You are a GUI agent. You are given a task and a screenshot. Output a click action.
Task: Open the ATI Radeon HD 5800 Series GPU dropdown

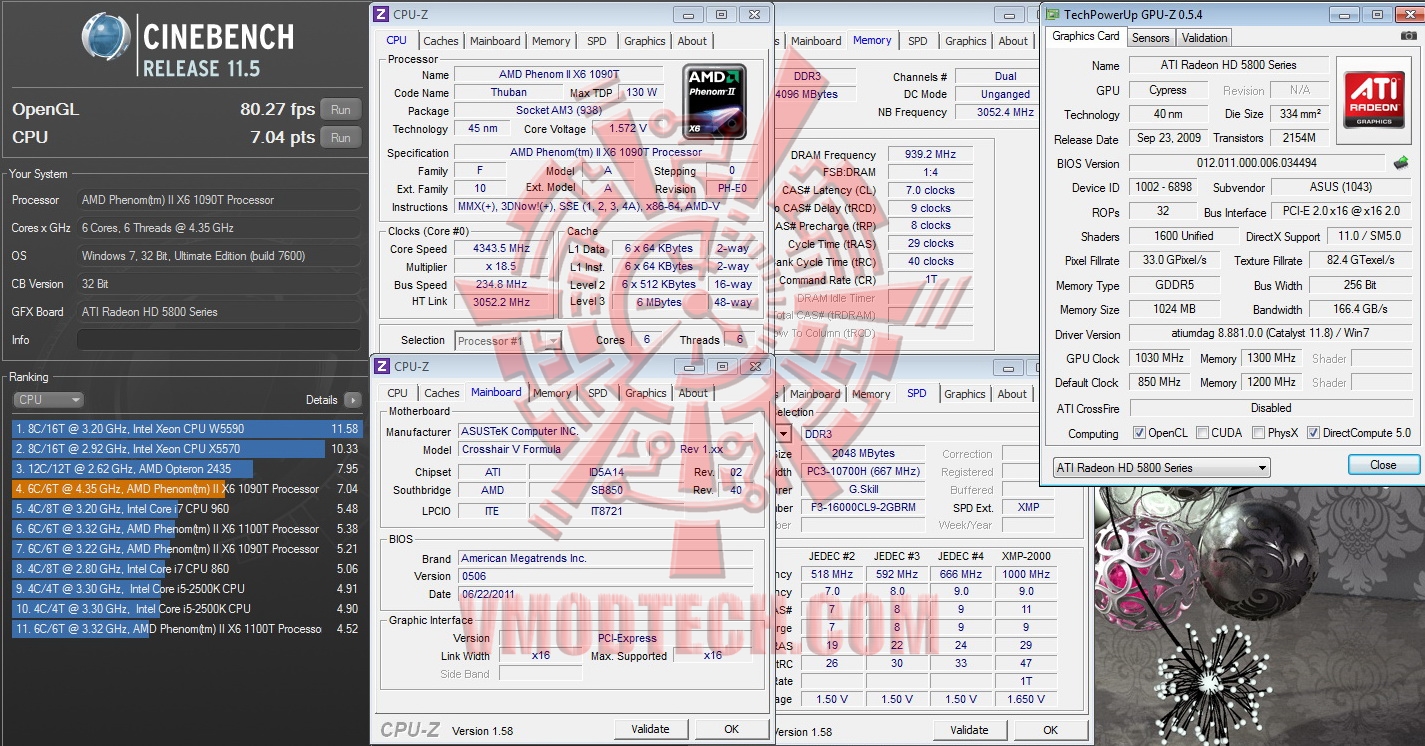click(1162, 468)
